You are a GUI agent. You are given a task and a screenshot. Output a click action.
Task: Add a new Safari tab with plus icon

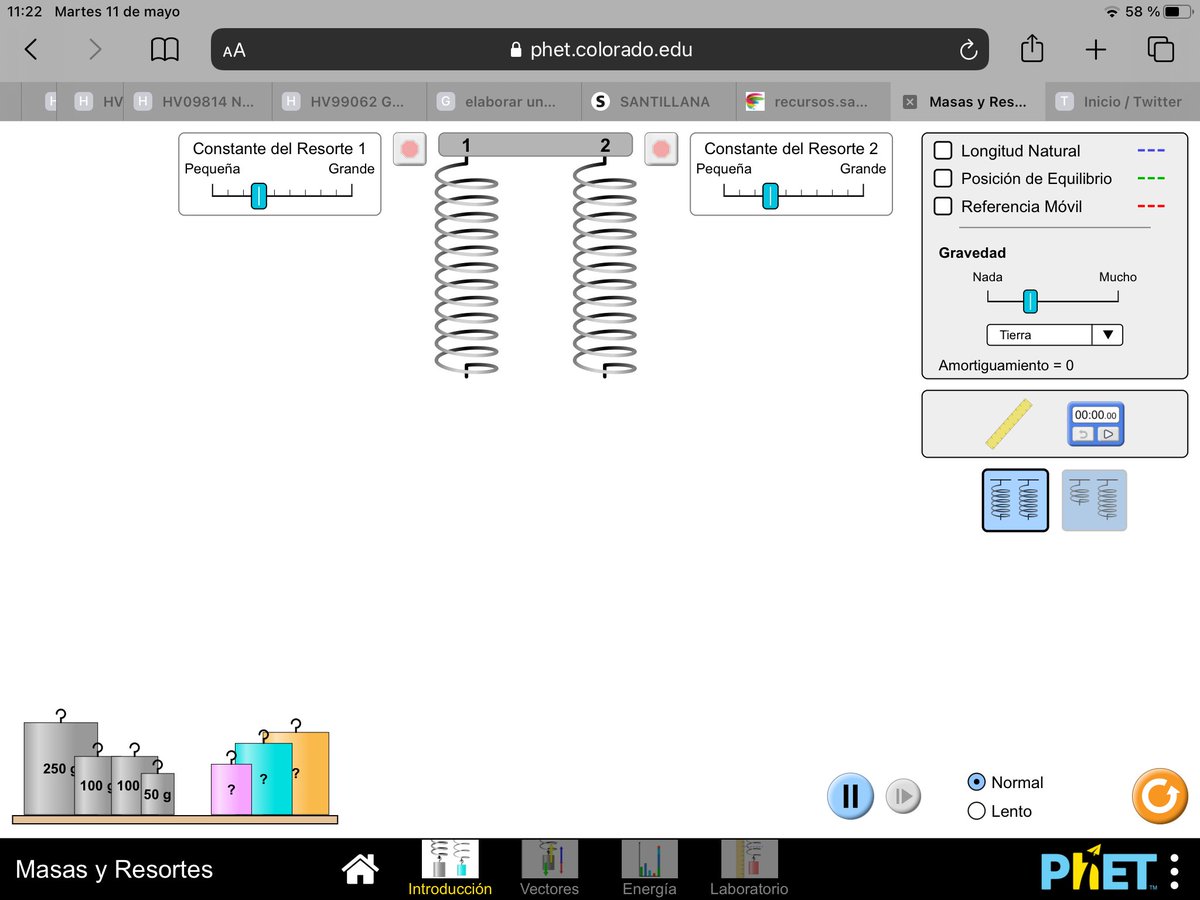click(1096, 49)
